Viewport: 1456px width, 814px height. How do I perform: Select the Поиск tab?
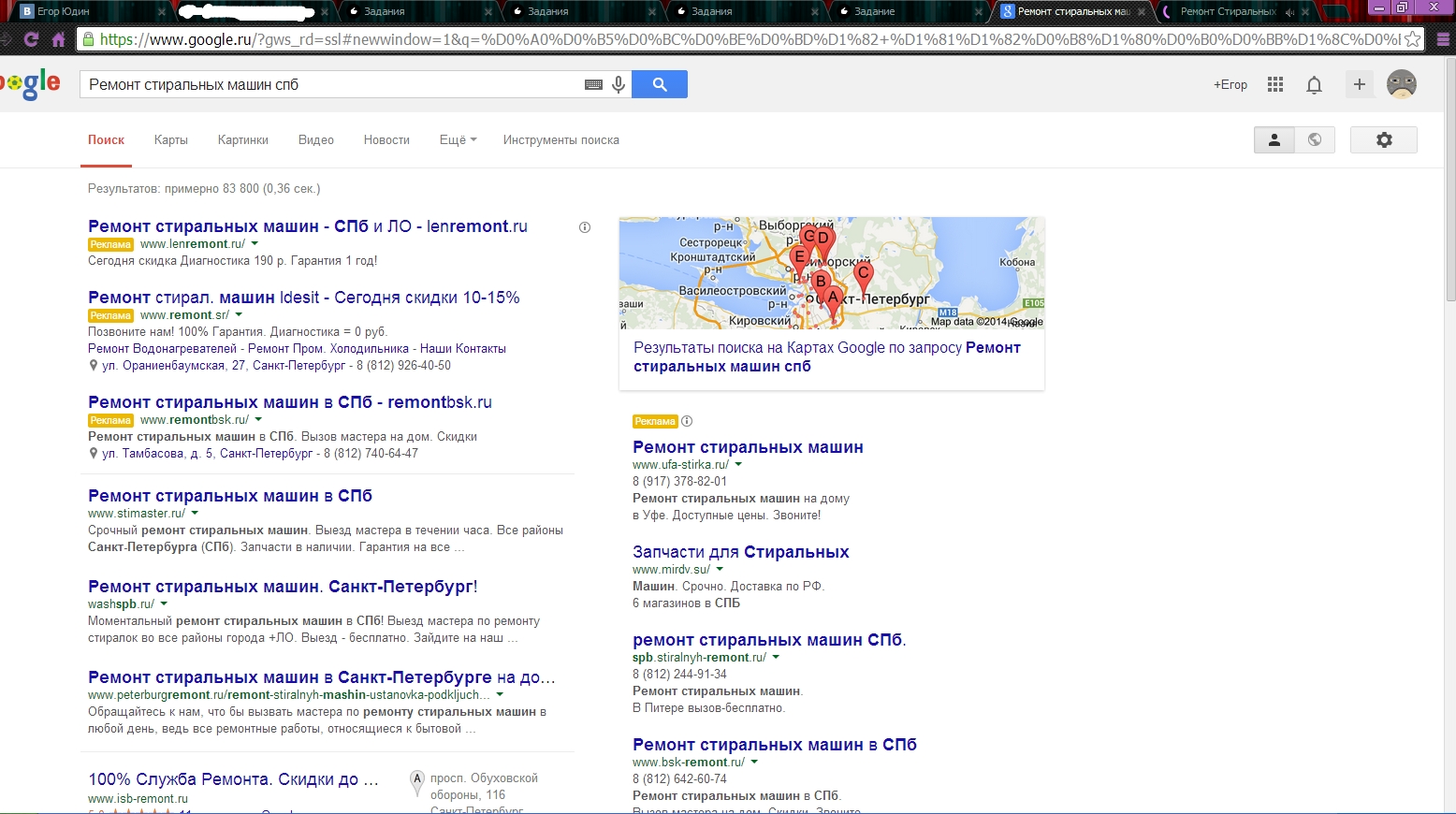click(x=106, y=139)
